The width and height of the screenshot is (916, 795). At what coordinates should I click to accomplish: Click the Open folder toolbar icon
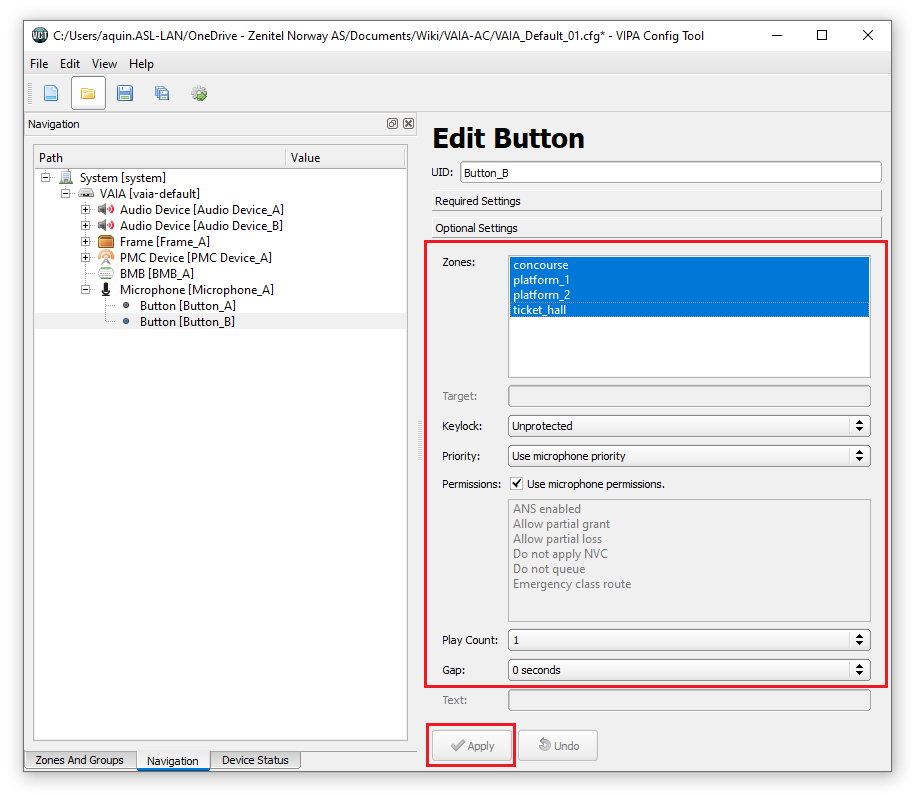[x=88, y=93]
